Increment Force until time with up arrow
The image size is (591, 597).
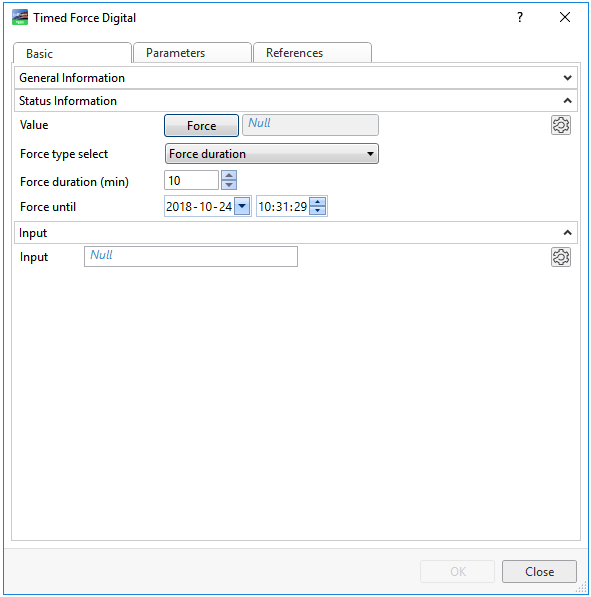click(318, 202)
